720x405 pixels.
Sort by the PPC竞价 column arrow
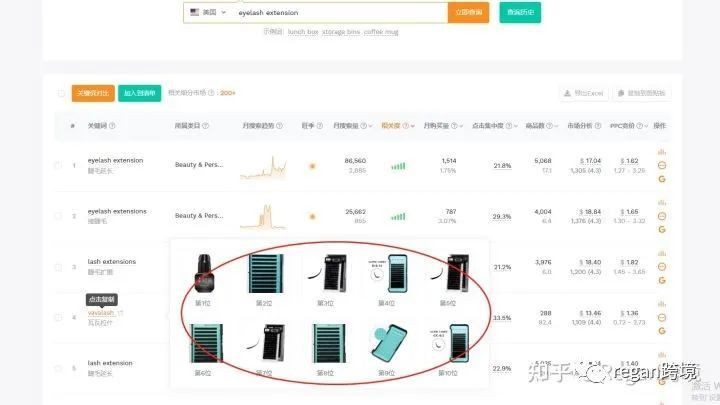tap(646, 126)
